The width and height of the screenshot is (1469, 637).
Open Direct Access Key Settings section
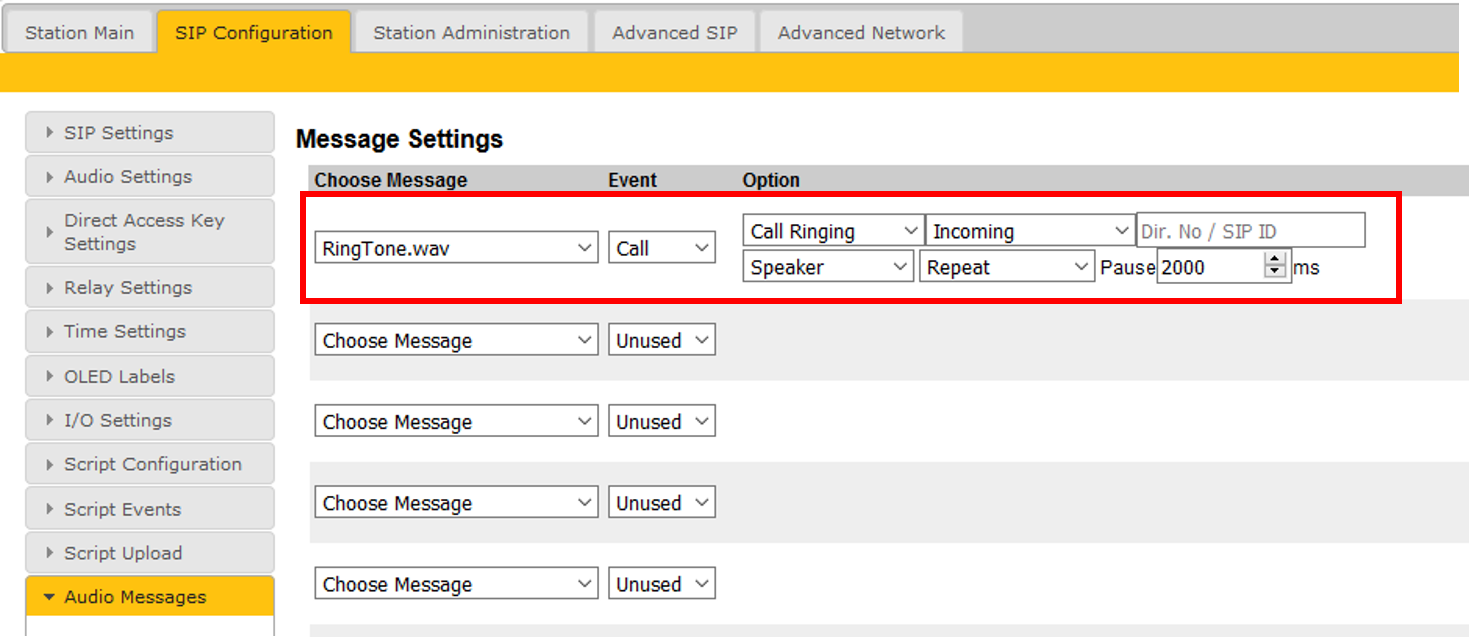pyautogui.click(x=149, y=232)
